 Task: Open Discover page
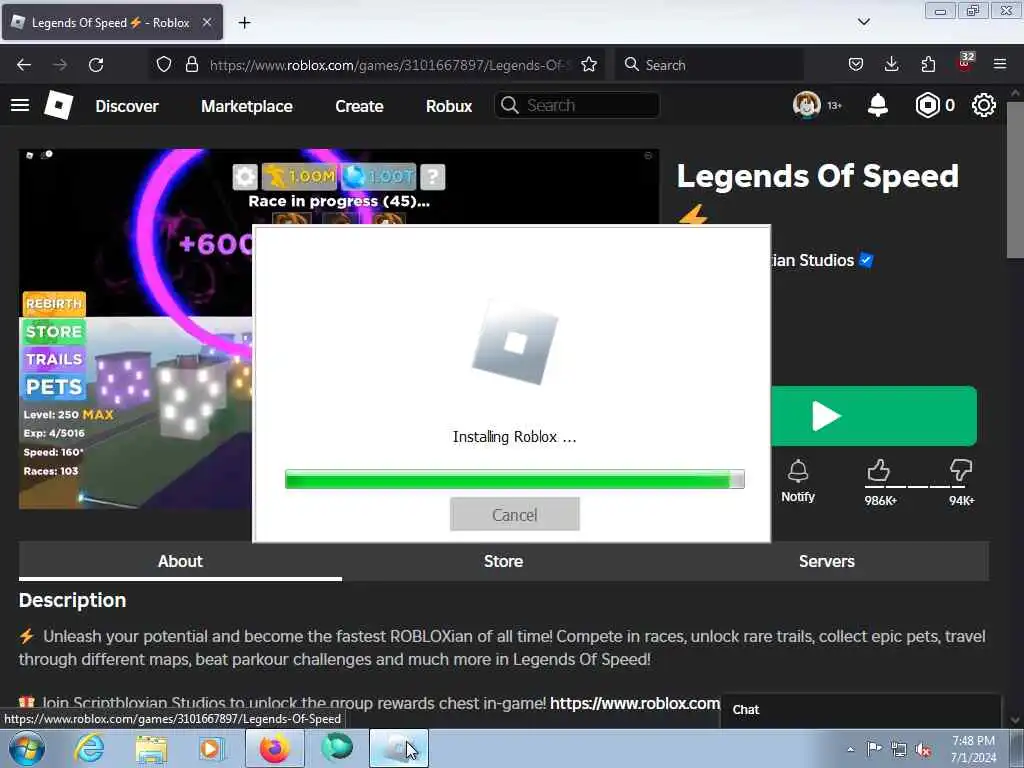(x=127, y=106)
